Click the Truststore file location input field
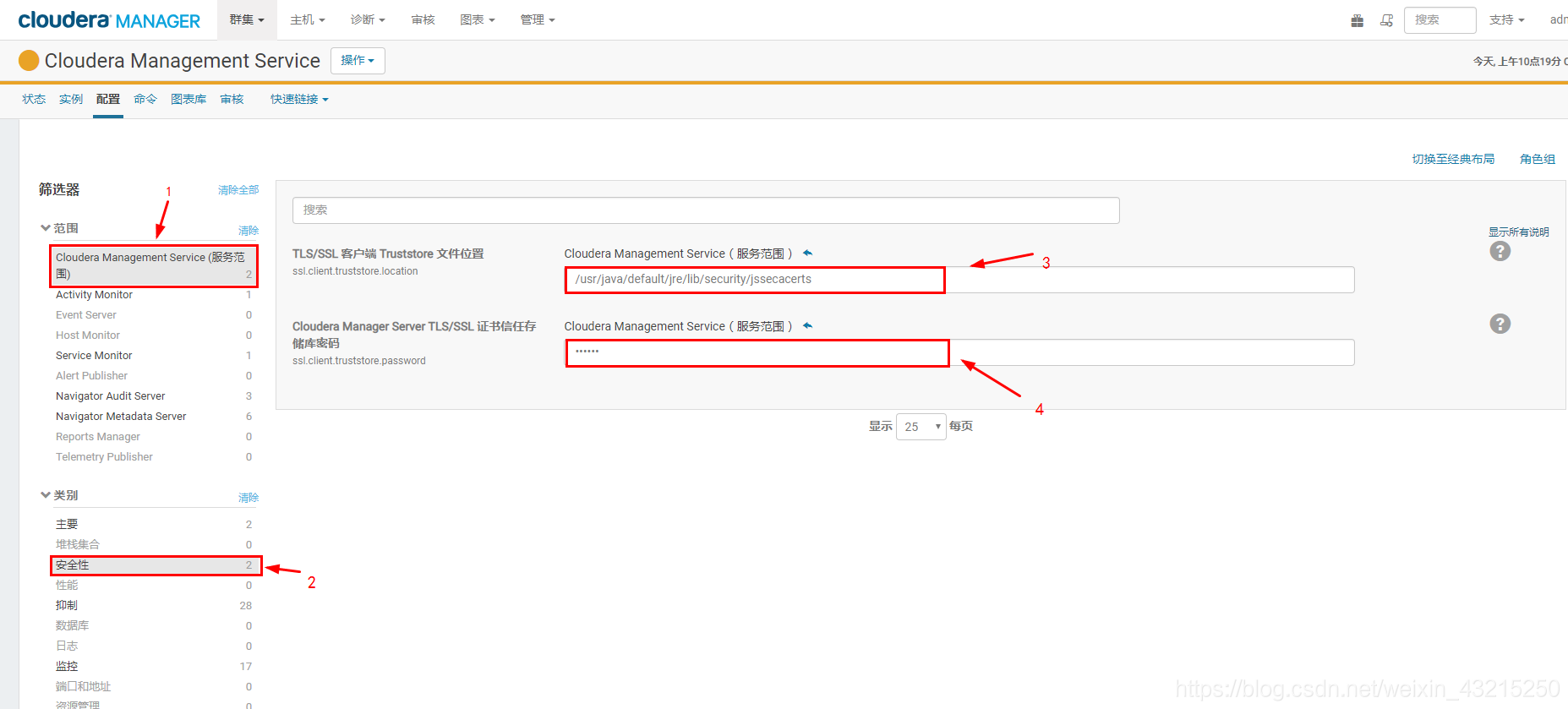This screenshot has width=1568, height=709. coord(959,280)
